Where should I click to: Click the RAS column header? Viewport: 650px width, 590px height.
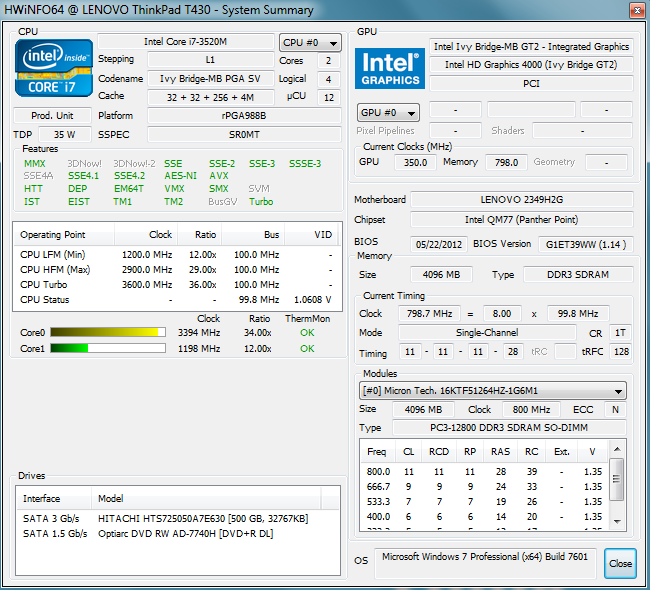(x=500, y=452)
